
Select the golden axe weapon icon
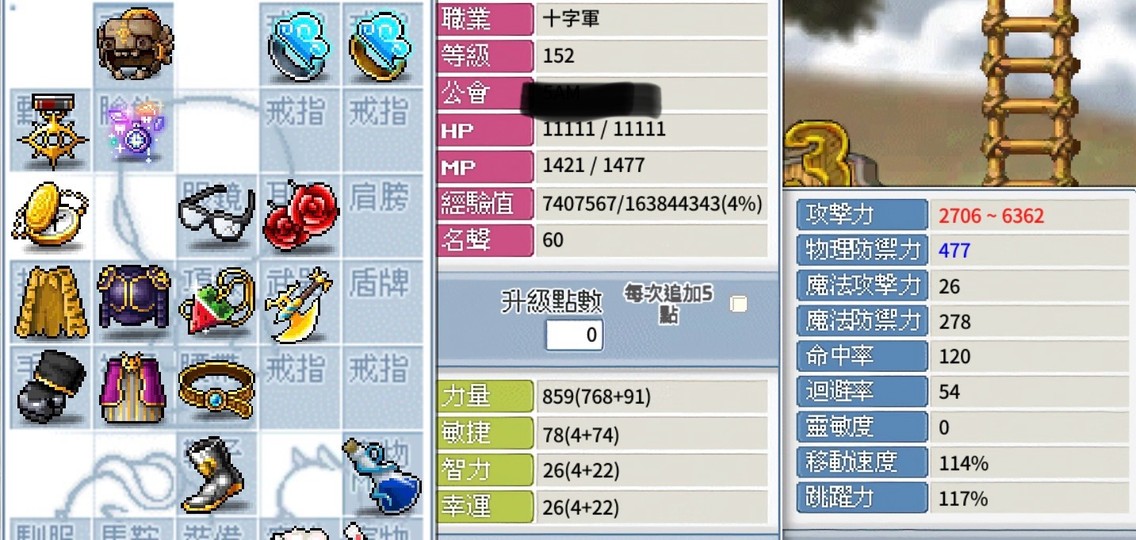tap(298, 304)
